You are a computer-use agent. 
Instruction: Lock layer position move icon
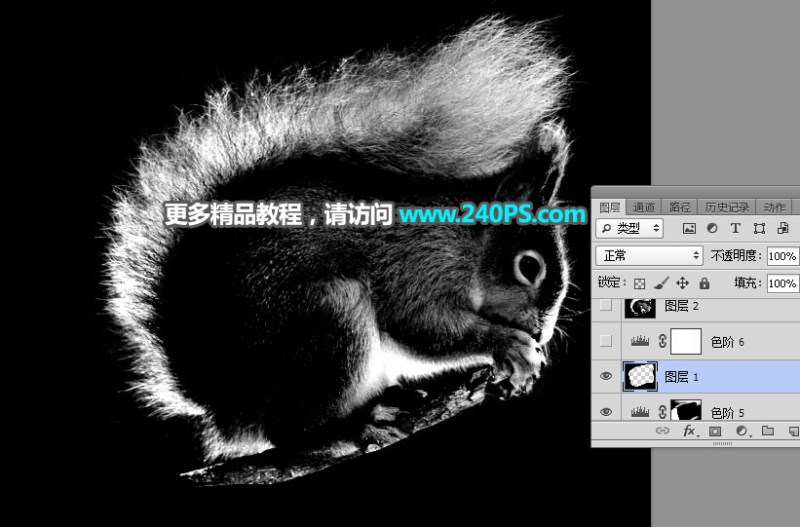pos(683,283)
